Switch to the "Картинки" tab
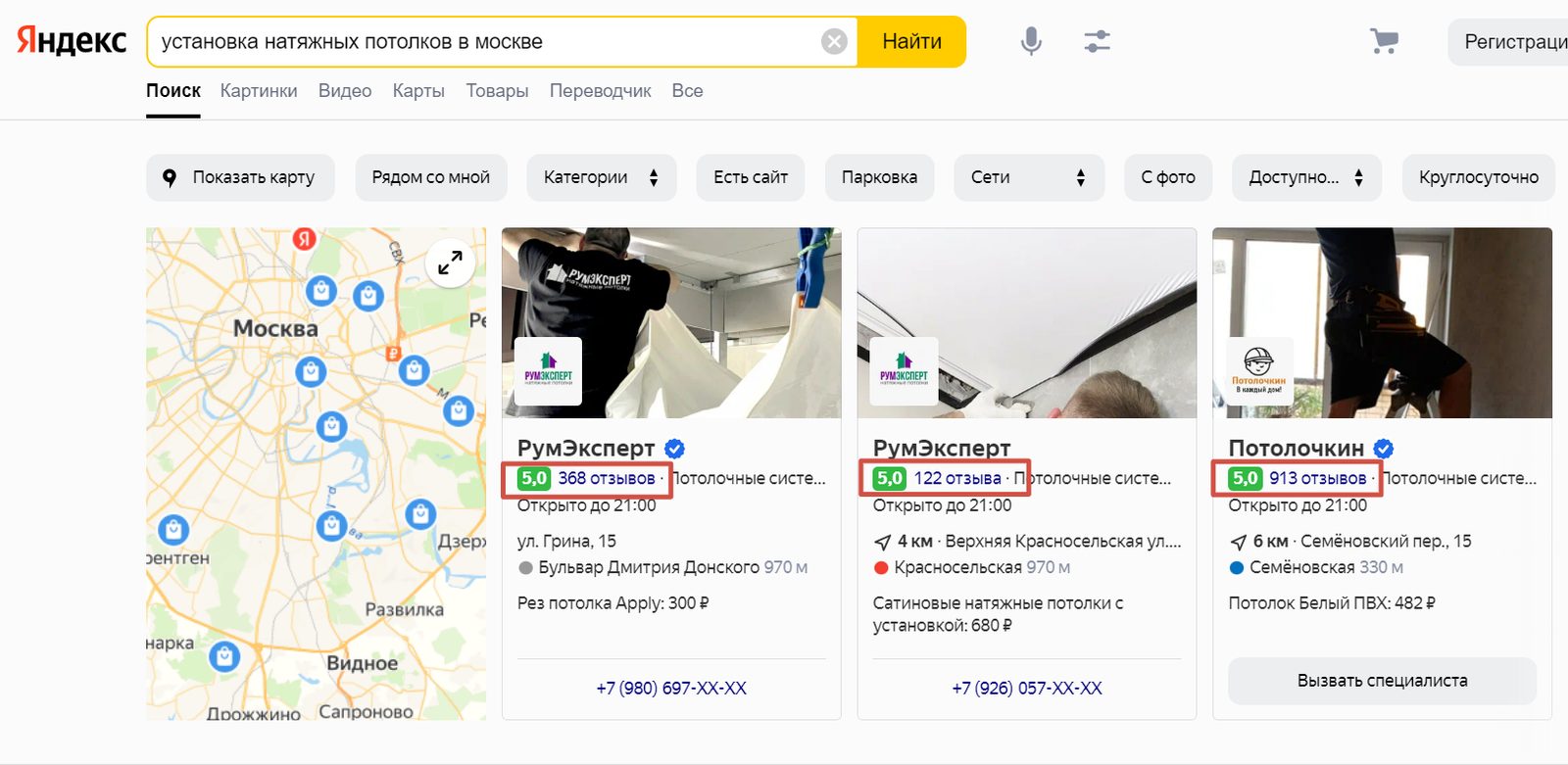The width and height of the screenshot is (1568, 765). 259,91
